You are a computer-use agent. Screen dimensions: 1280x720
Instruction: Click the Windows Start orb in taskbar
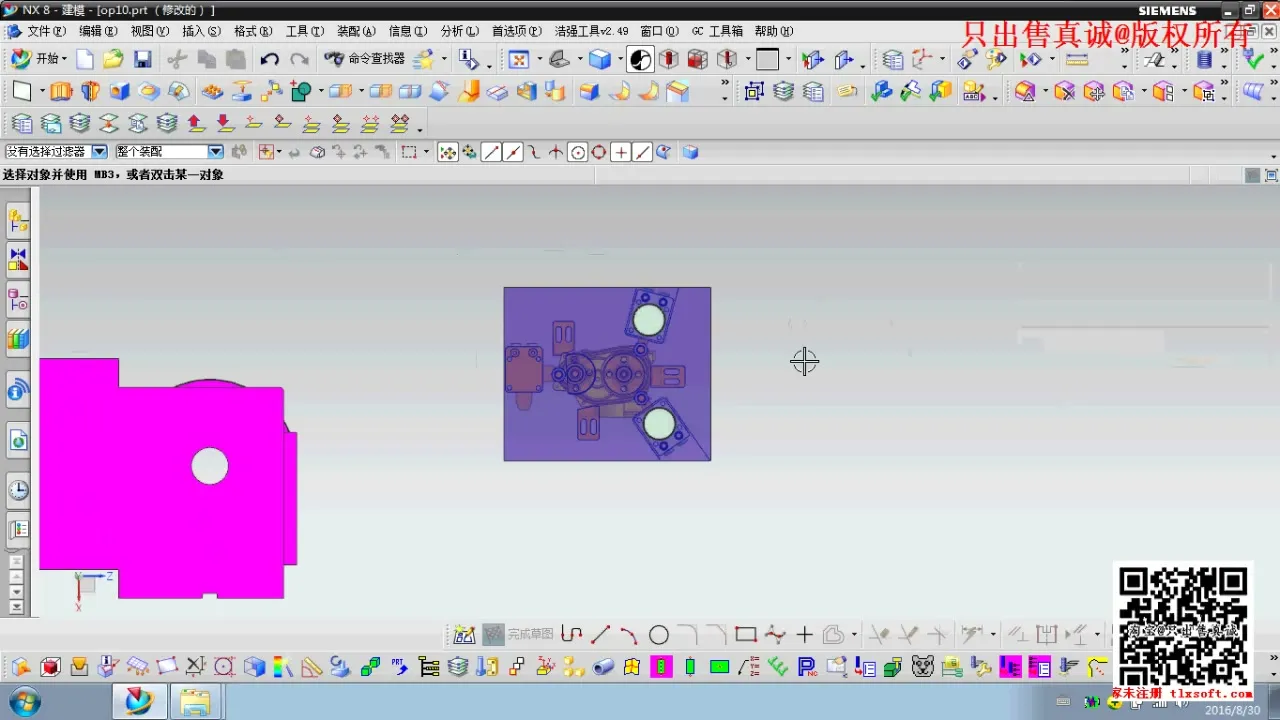tap(23, 700)
